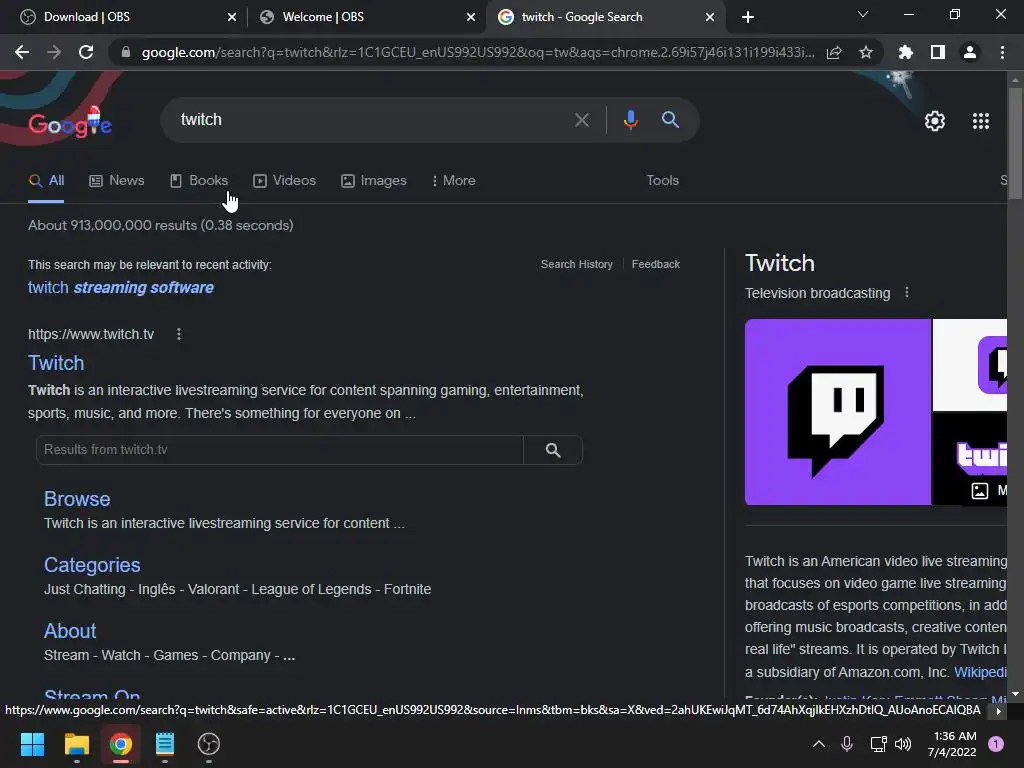Submit the search with the magnifier icon
This screenshot has height=768, width=1024.
670,120
